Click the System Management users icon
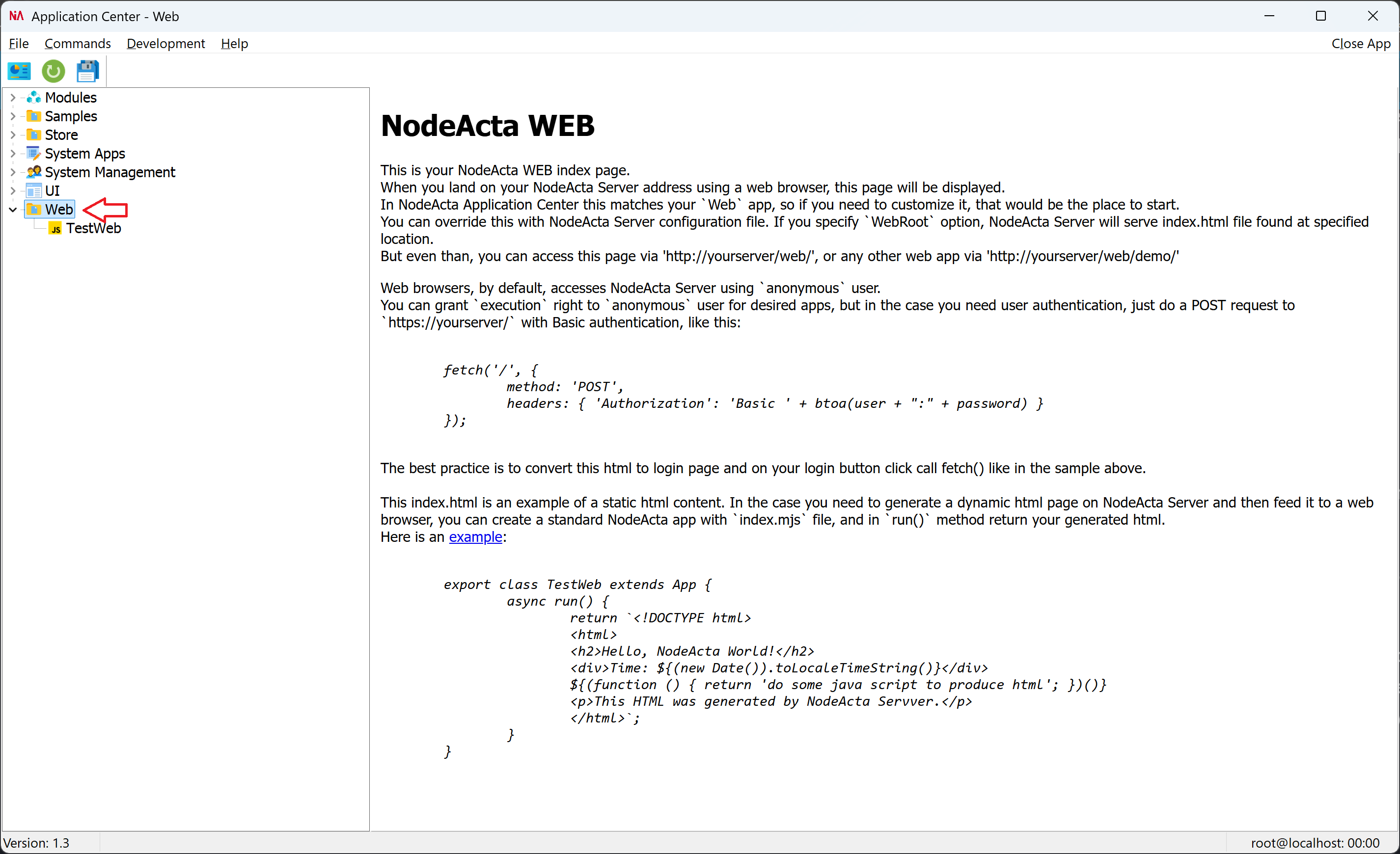 click(x=34, y=172)
